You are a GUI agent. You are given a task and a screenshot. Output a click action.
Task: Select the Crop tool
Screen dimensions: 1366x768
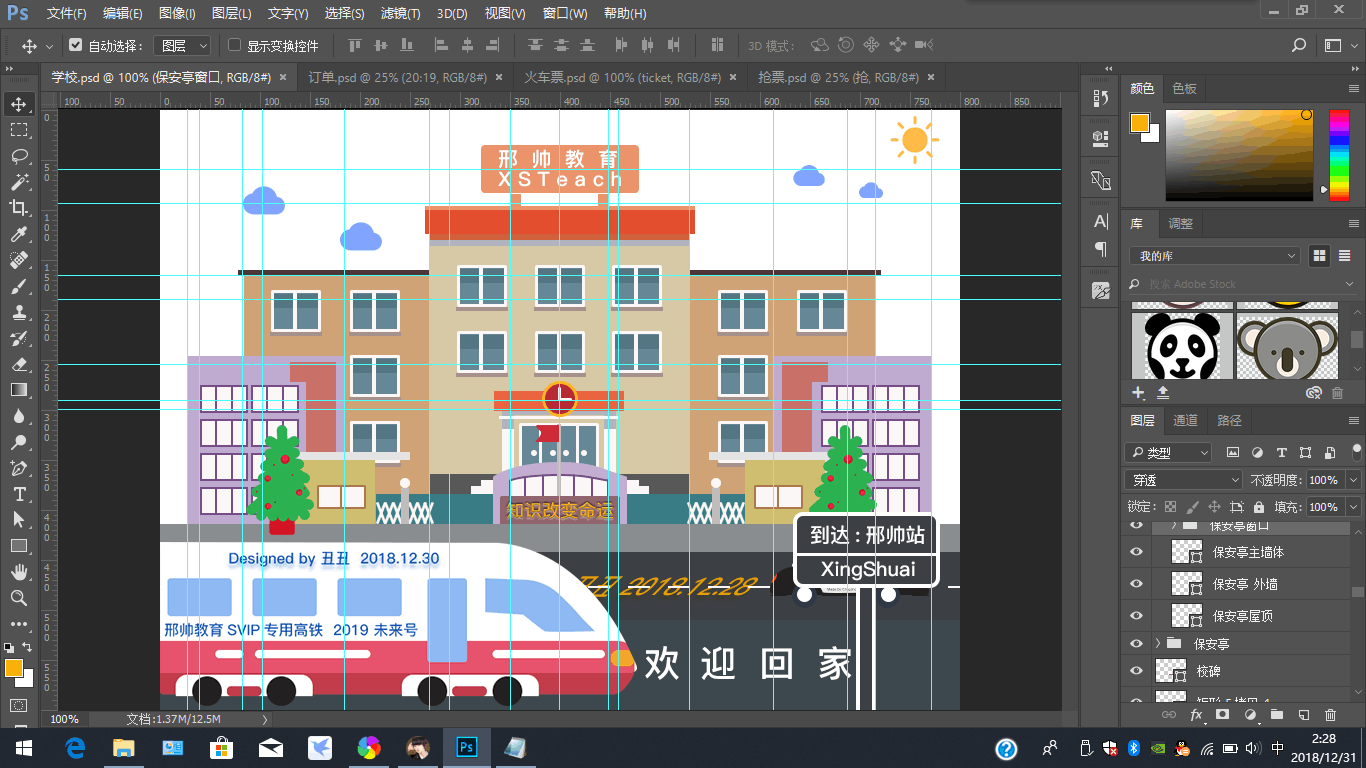pos(19,208)
